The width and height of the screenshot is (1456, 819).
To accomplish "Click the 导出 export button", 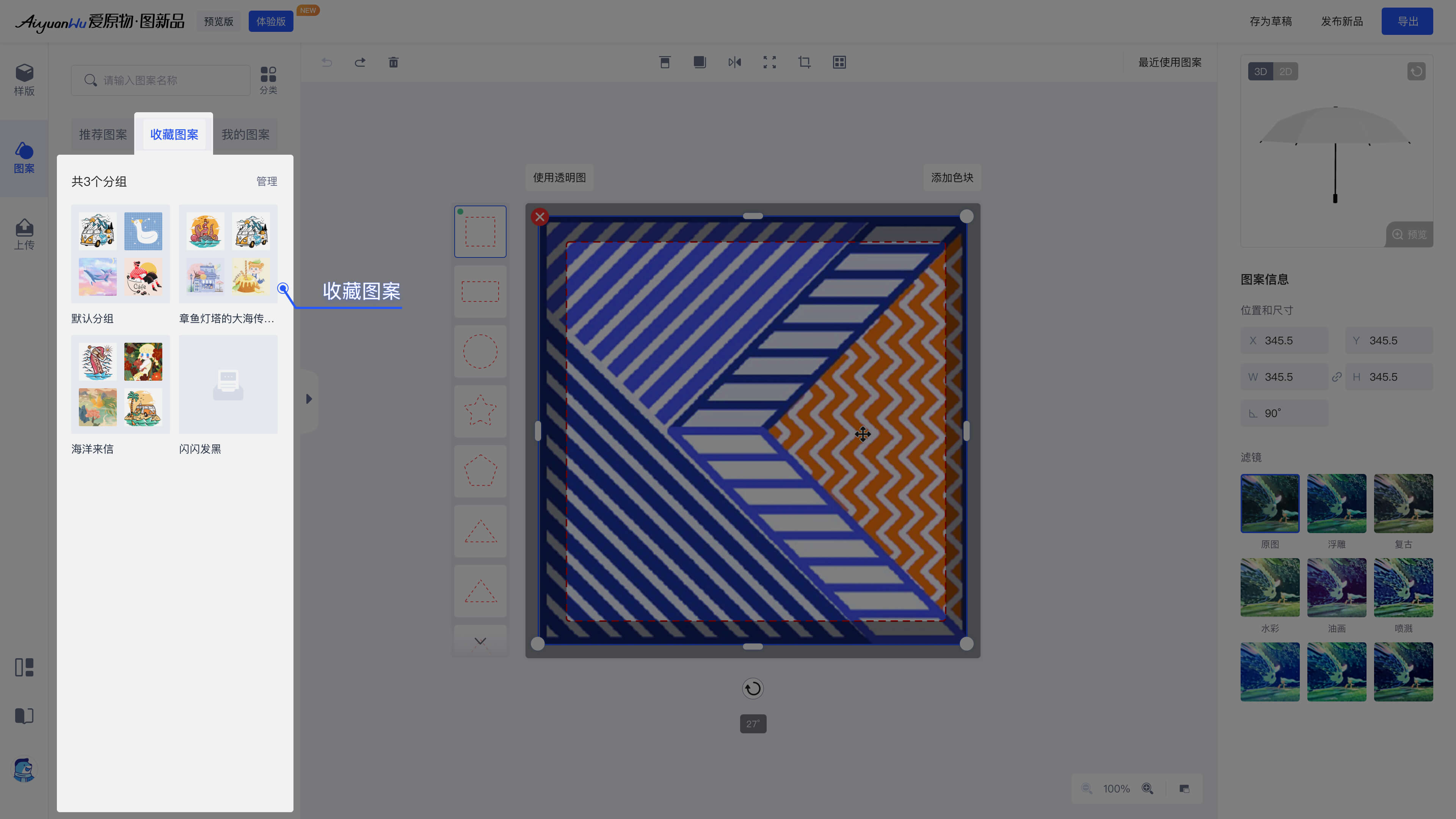I will pyautogui.click(x=1407, y=22).
